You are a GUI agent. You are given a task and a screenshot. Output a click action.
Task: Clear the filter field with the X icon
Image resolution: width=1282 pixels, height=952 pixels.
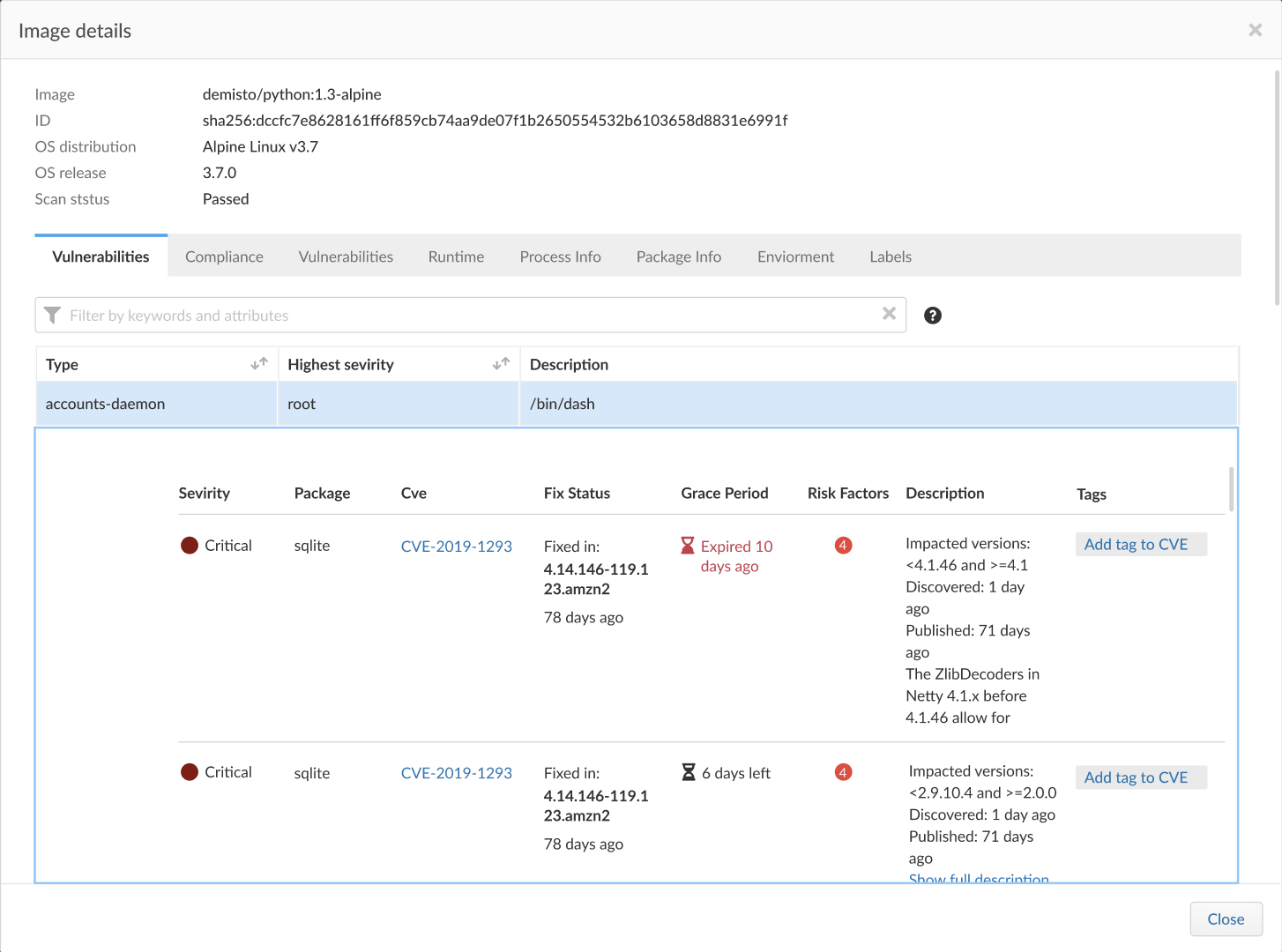889,314
